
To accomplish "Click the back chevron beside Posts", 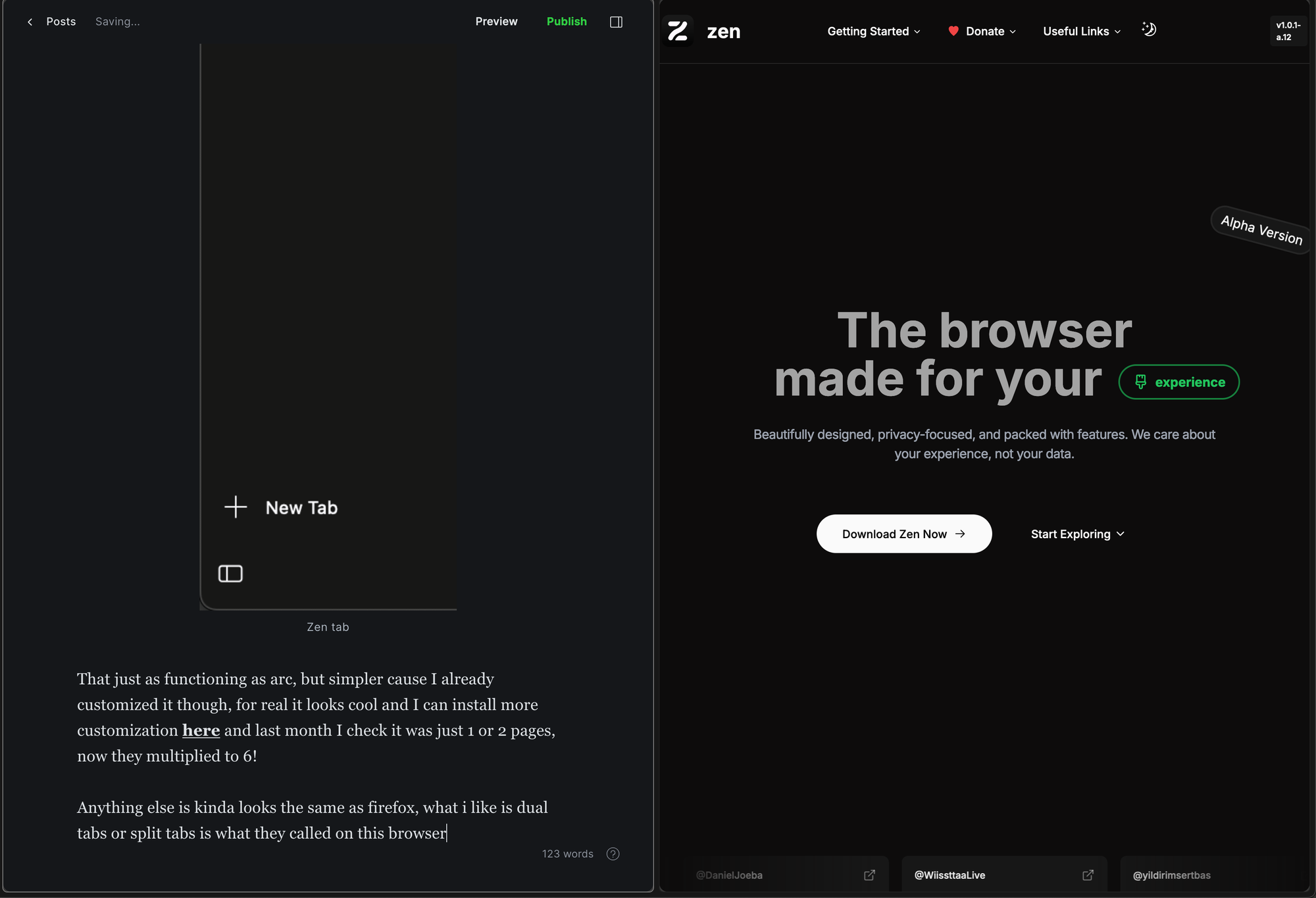I will pos(30,22).
